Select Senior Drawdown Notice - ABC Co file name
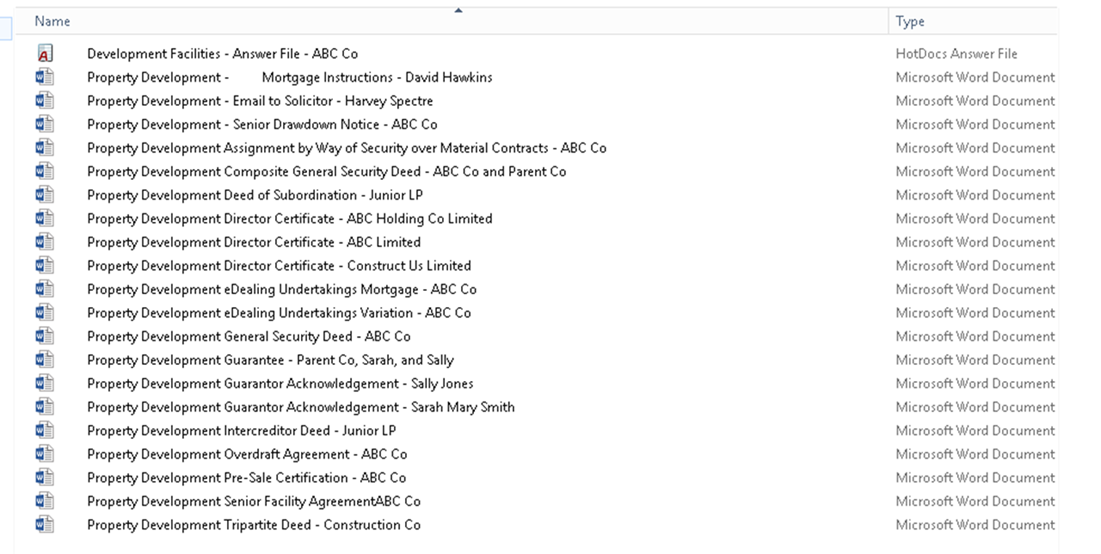The width and height of the screenshot is (1101, 554). (262, 124)
